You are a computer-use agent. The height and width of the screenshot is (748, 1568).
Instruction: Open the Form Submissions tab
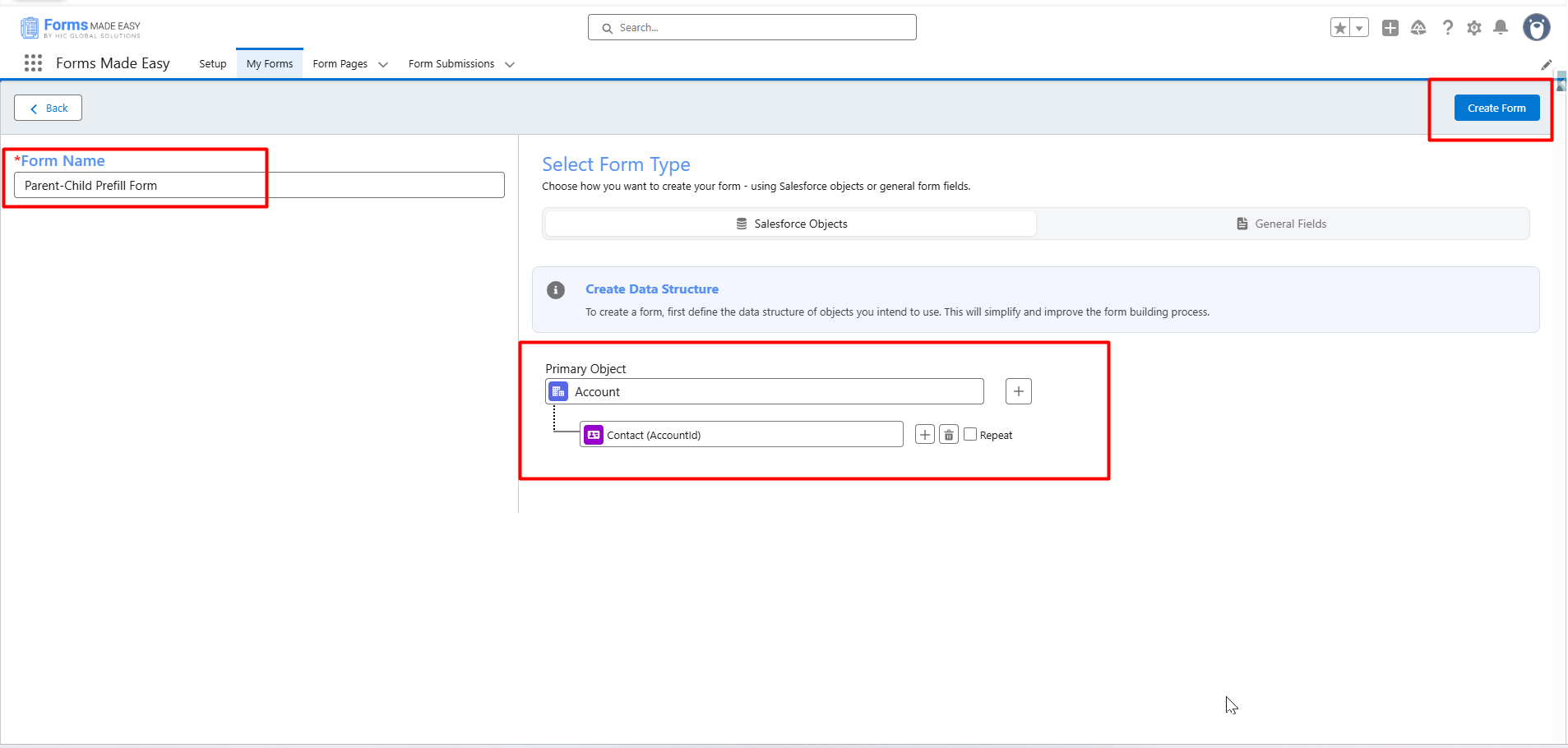[x=451, y=63]
